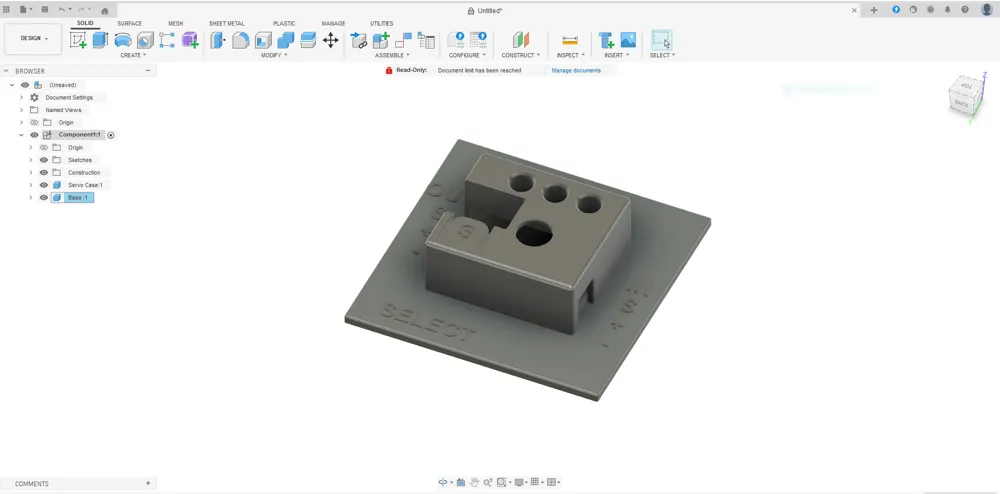This screenshot has height=494, width=1000.
Task: Select the Combine tool
Action: [x=286, y=40]
